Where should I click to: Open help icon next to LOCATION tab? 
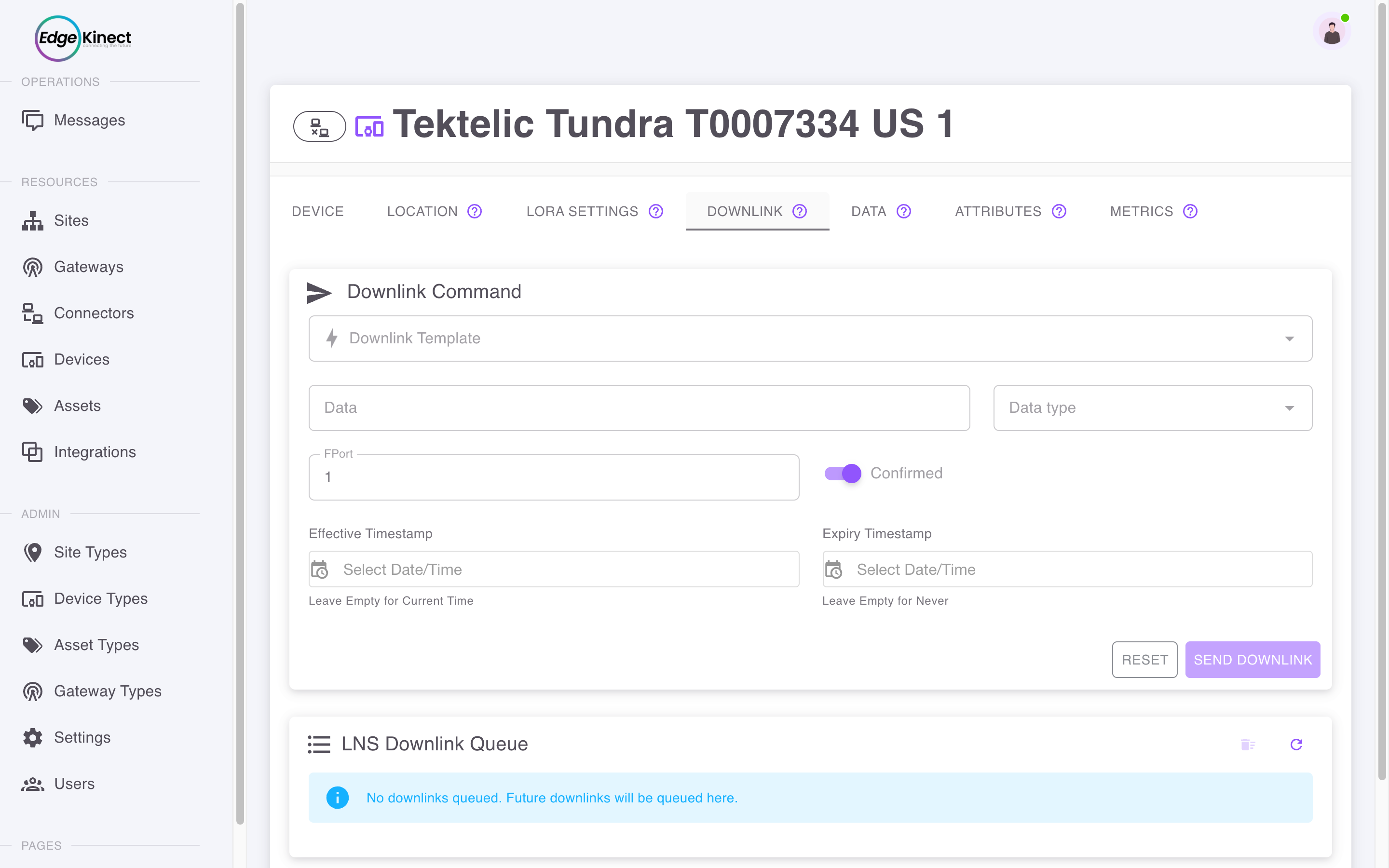(x=475, y=211)
